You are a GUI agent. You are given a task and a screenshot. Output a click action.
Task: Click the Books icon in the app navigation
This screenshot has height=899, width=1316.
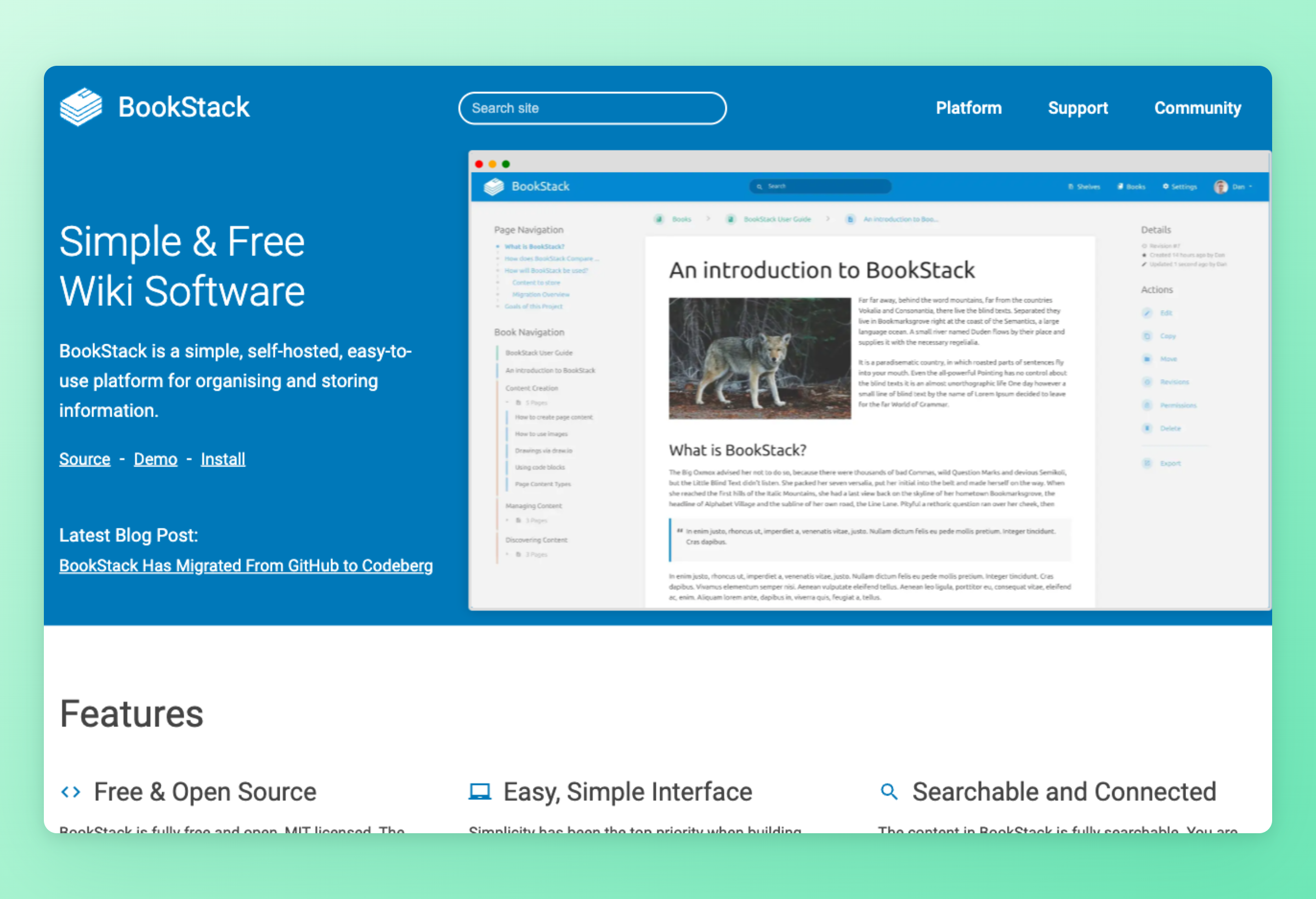[1120, 186]
